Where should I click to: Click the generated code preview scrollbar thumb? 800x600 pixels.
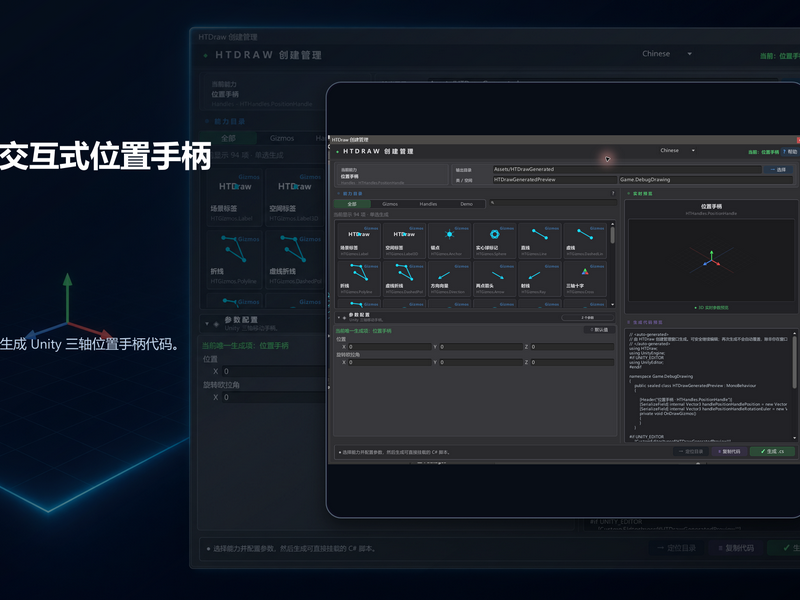pyautogui.click(x=794, y=362)
